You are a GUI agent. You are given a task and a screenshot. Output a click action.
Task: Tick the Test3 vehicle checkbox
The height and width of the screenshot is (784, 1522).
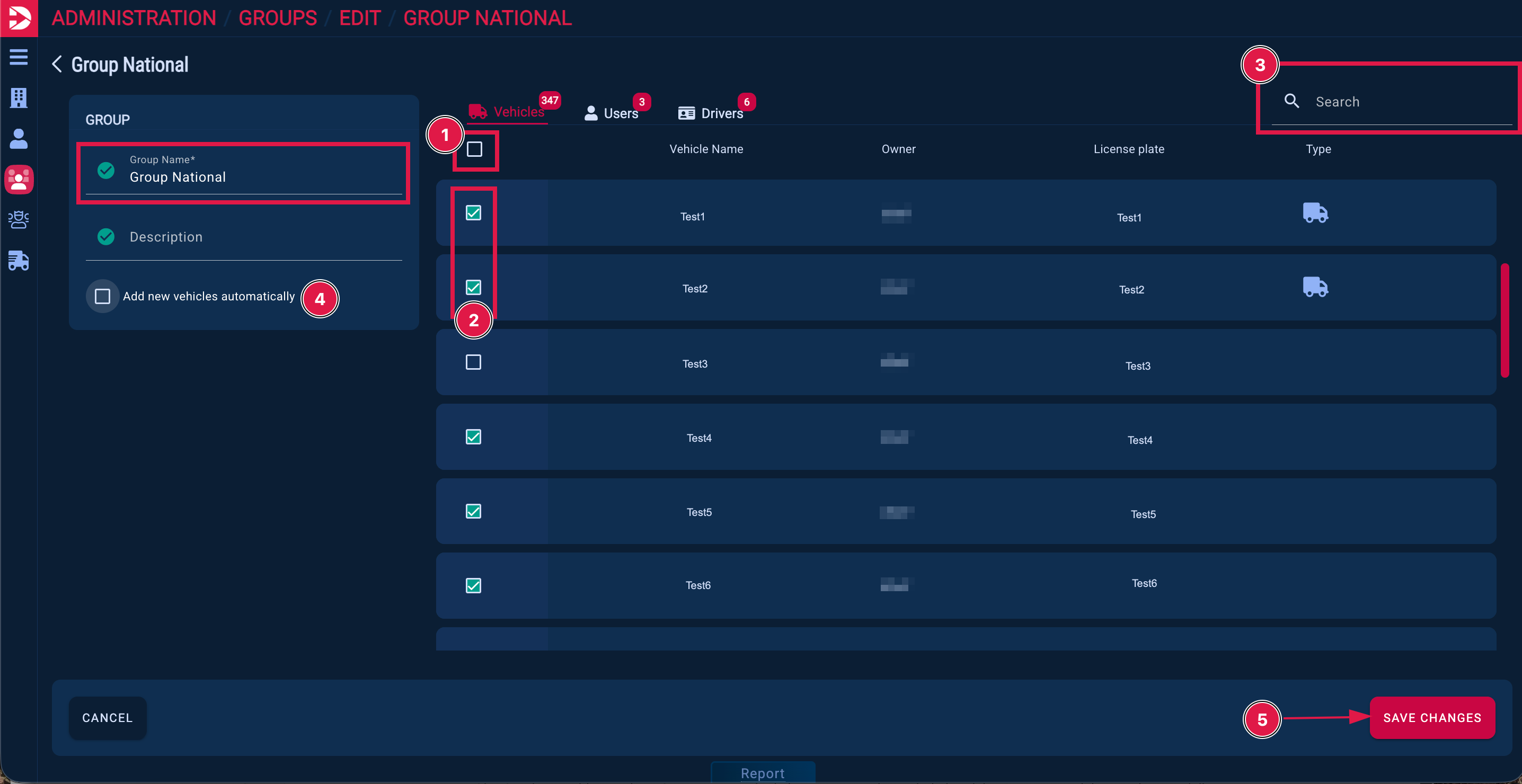(473, 362)
